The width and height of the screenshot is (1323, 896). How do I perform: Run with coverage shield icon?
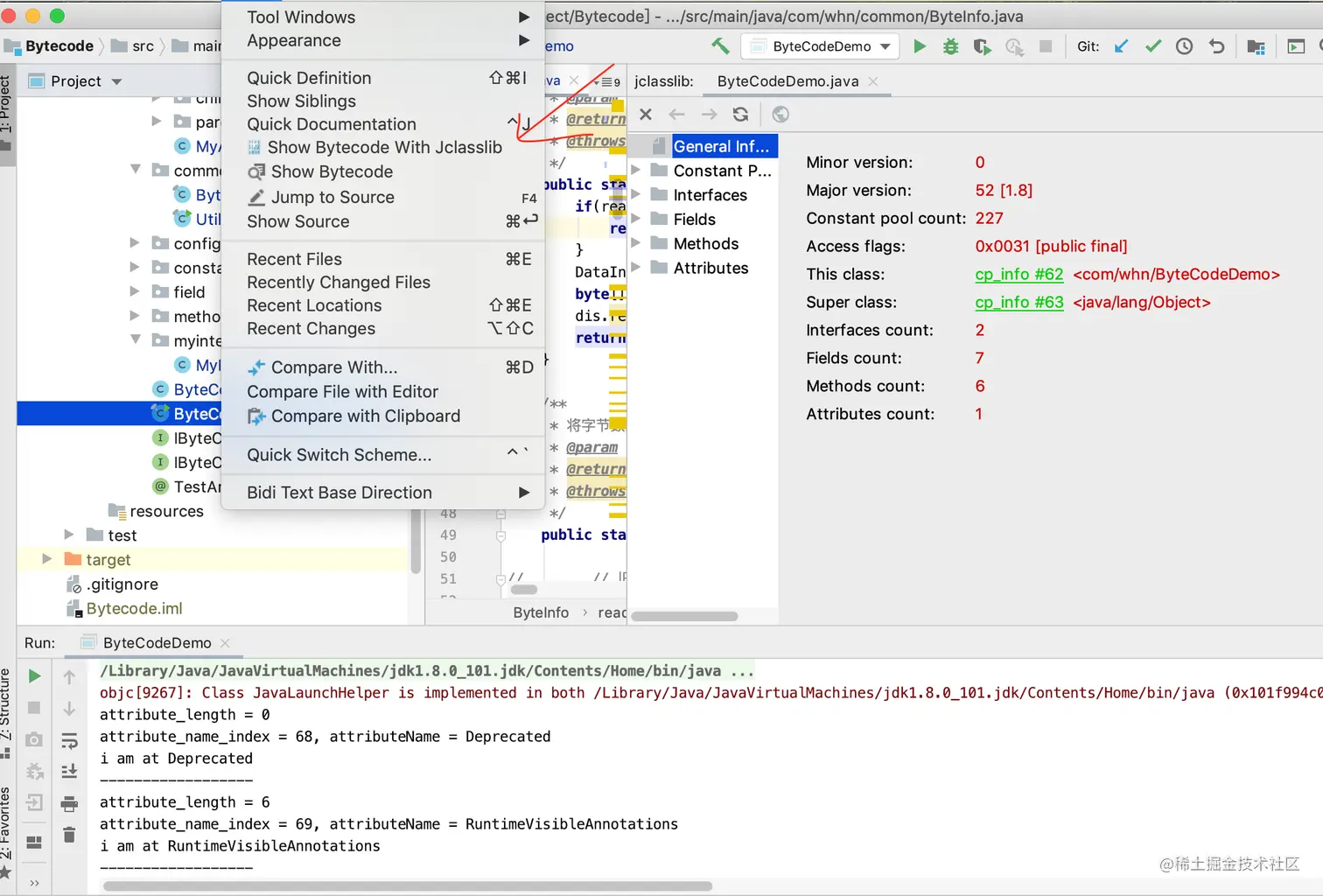(982, 46)
